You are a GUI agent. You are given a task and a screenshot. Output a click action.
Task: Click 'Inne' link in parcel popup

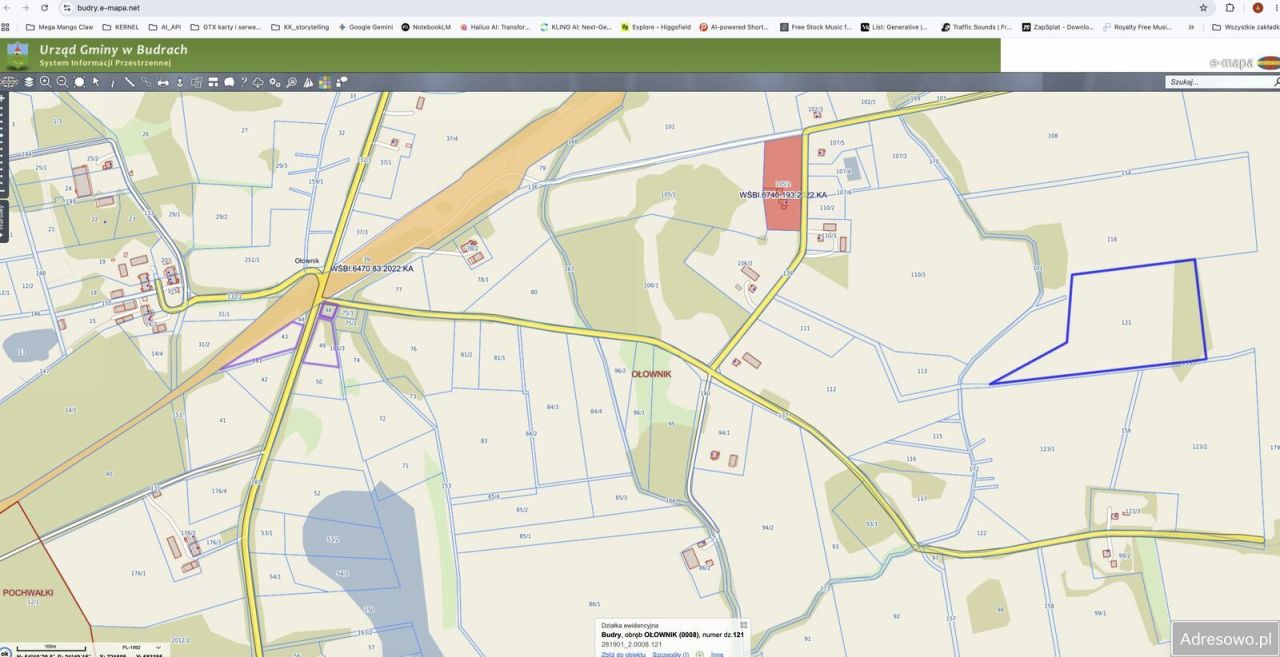point(717,654)
